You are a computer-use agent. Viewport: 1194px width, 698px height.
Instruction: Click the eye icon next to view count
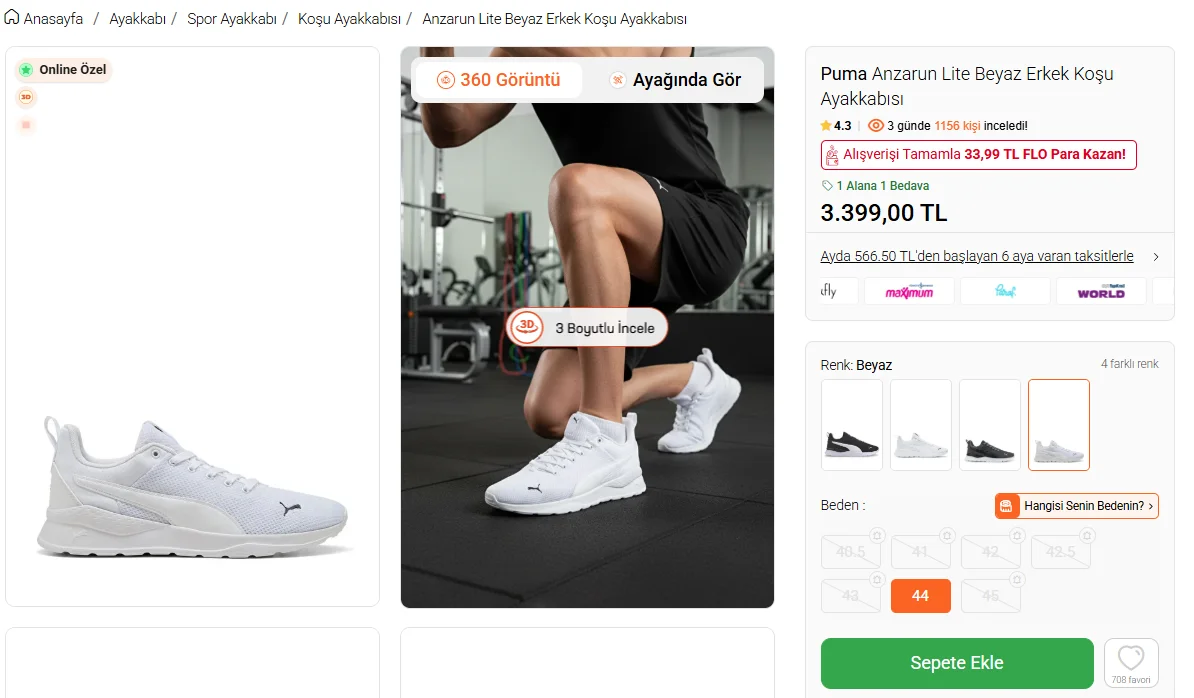coord(876,126)
